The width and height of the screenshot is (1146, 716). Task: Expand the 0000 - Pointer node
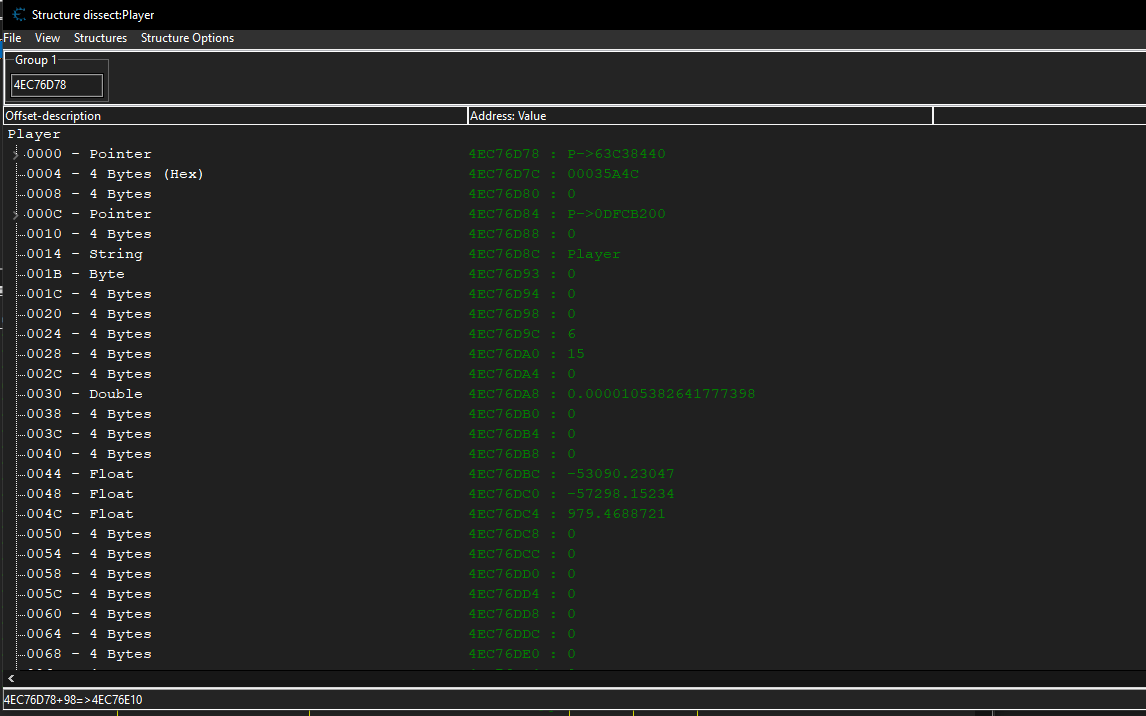coord(16,154)
